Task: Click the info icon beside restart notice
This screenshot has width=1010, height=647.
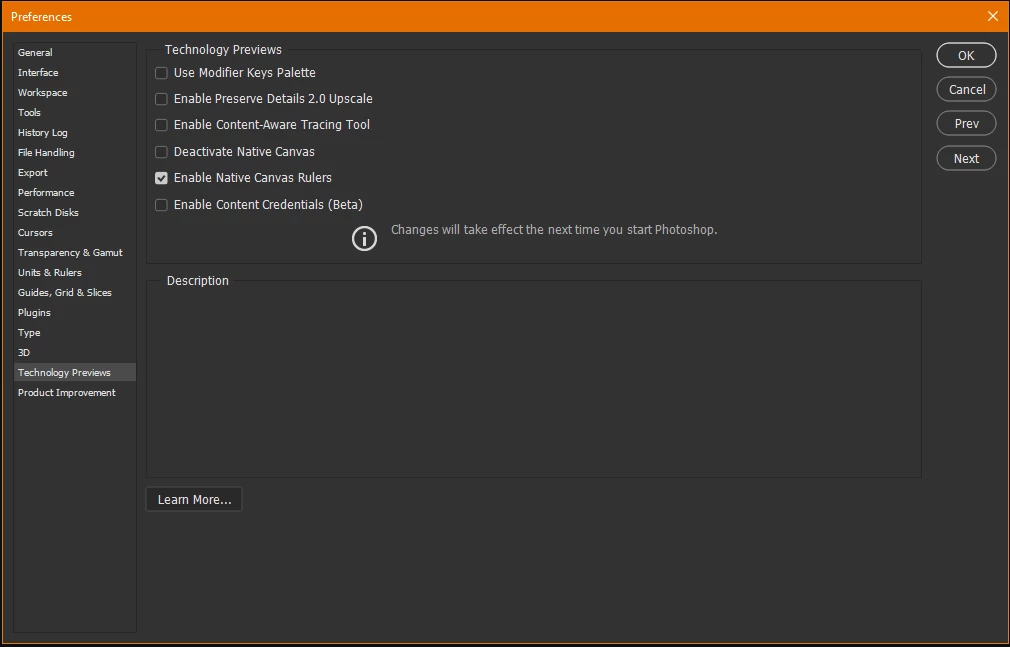Action: pyautogui.click(x=365, y=238)
